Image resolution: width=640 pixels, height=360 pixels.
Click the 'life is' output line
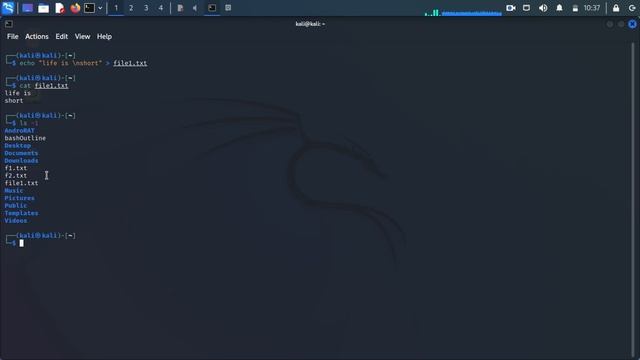tap(18, 93)
